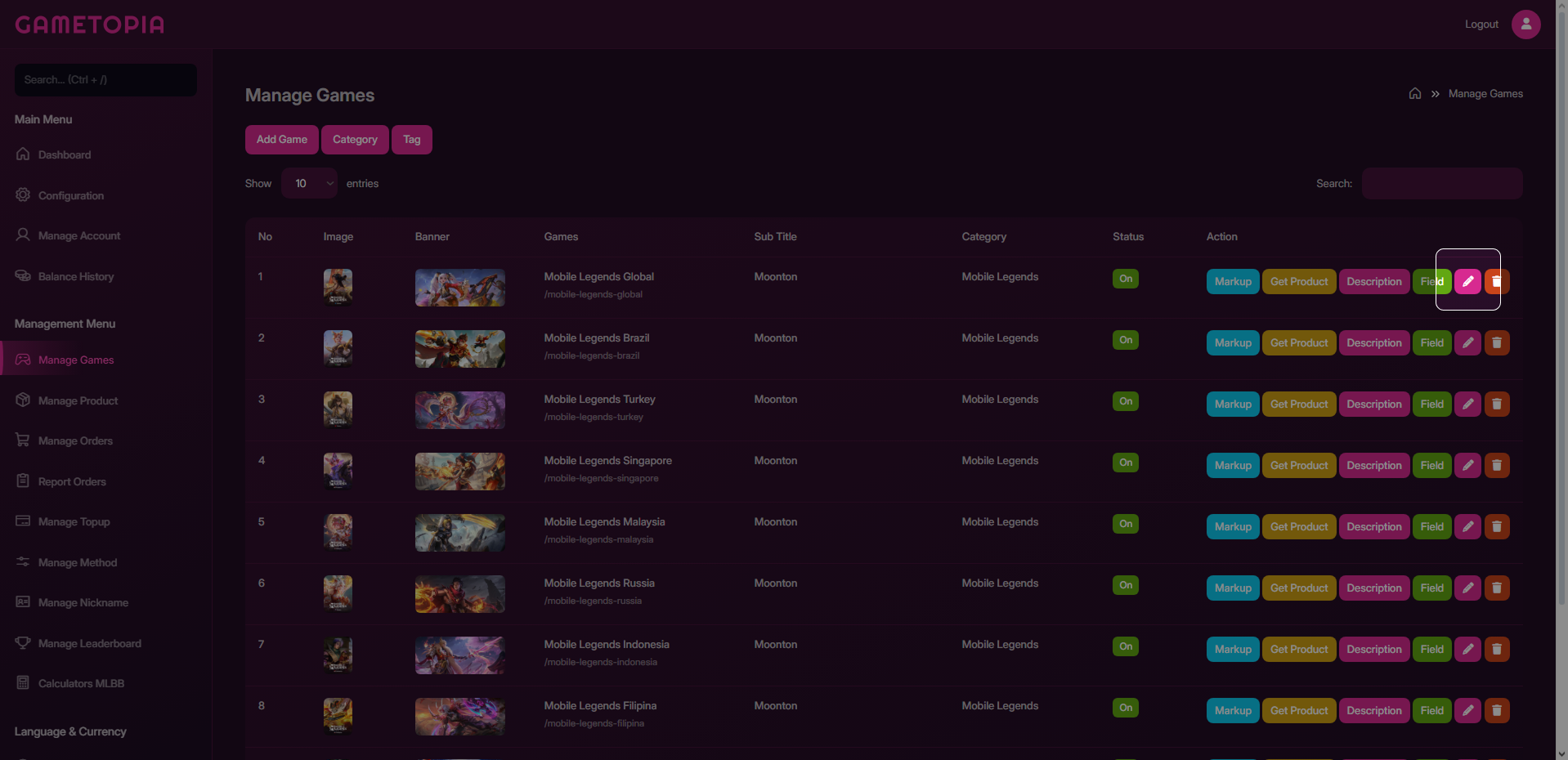Open the edit pencil for Mobile Legends Russia
This screenshot has width=1568, height=760.
tap(1467, 588)
